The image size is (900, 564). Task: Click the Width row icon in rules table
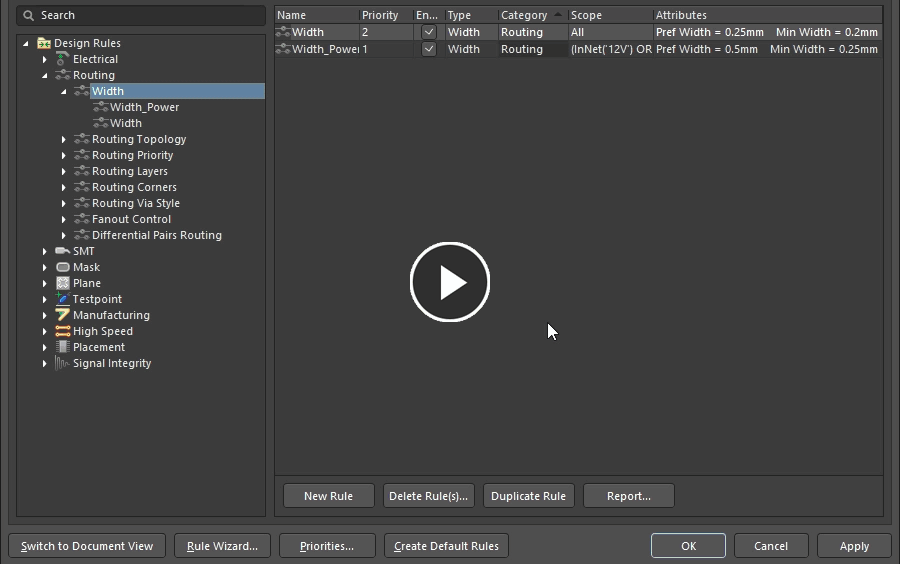pos(283,32)
